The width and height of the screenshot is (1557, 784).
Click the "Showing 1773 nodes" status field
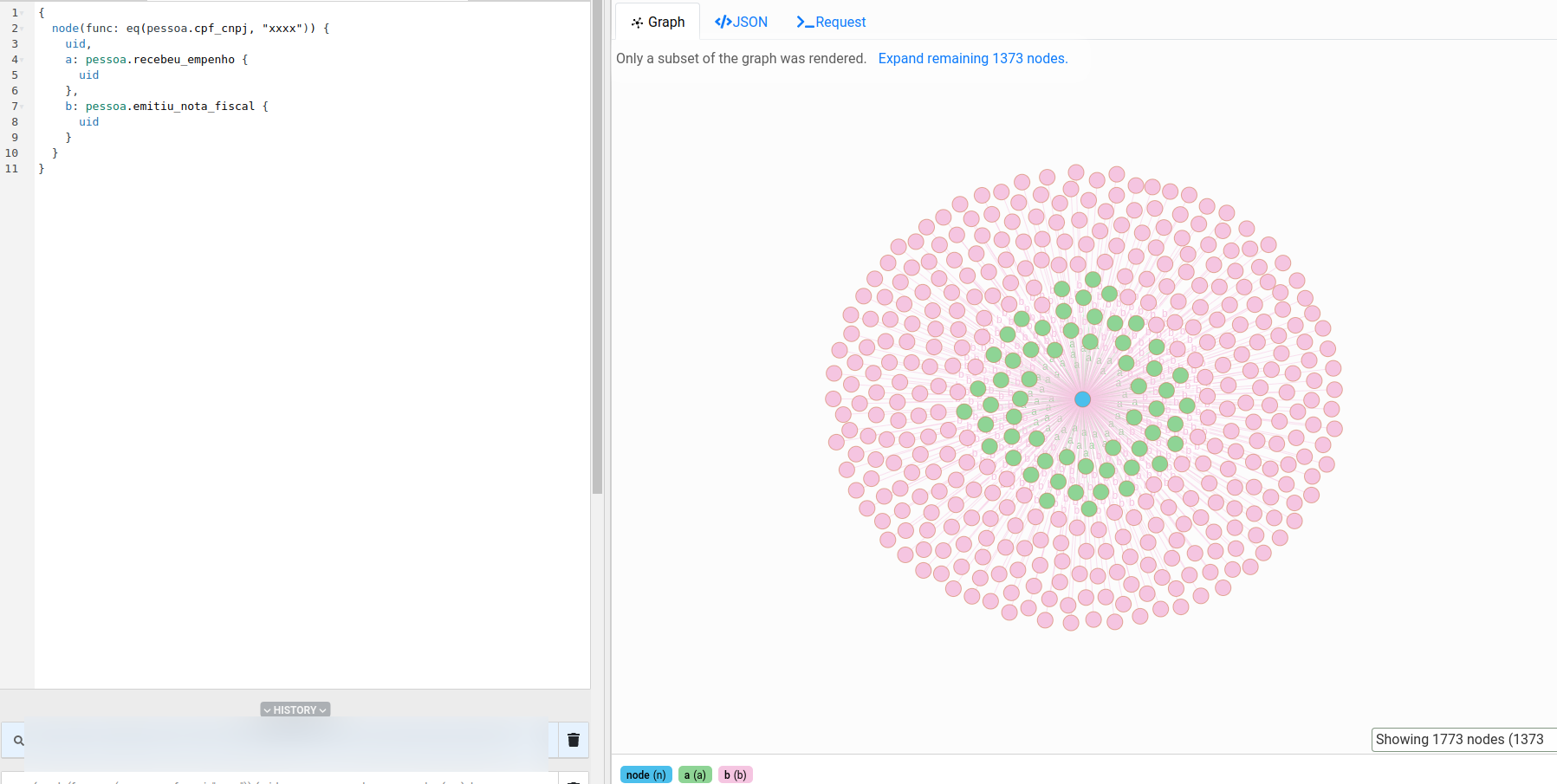1462,739
